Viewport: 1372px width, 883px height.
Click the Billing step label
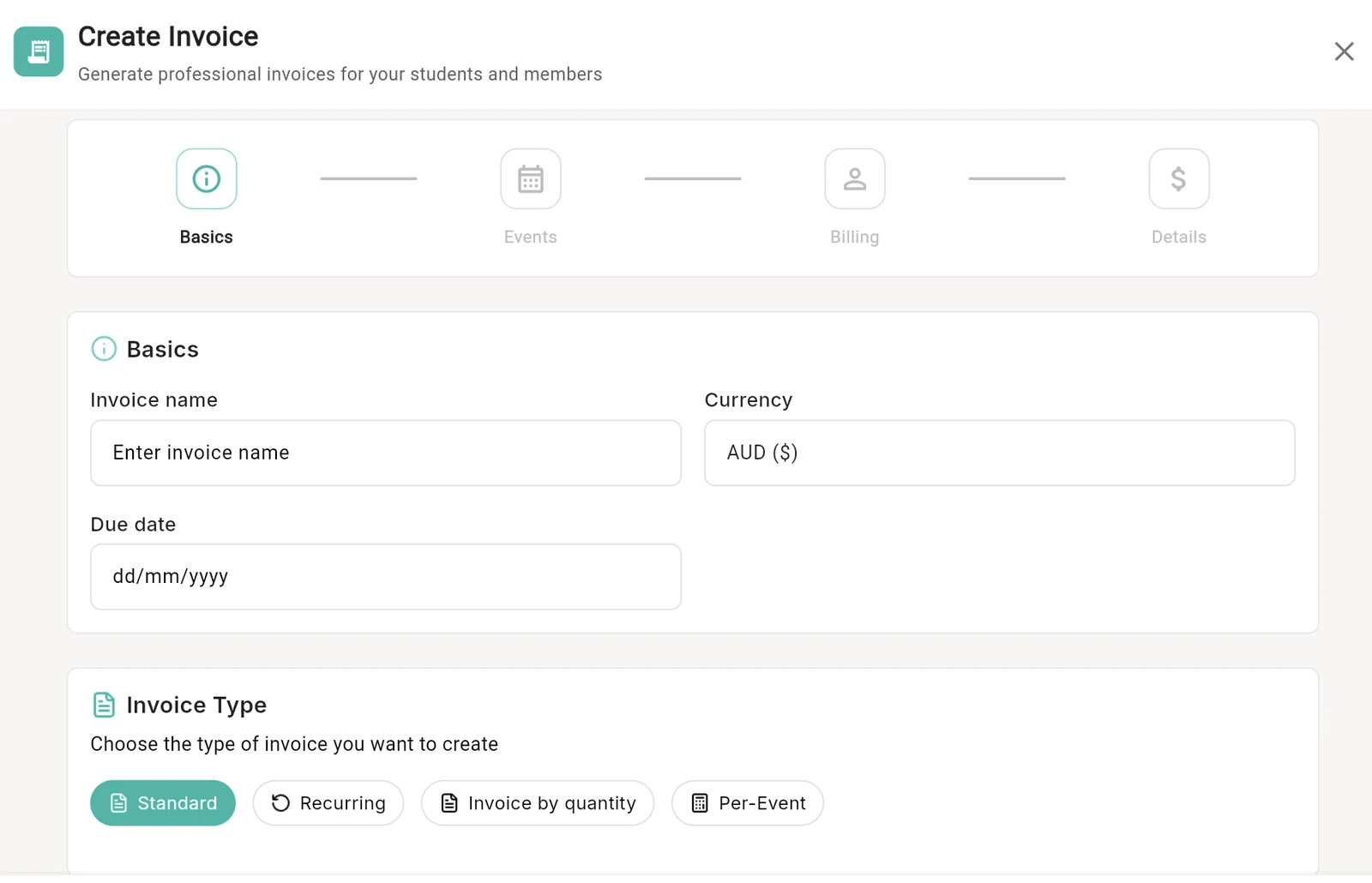(x=855, y=237)
